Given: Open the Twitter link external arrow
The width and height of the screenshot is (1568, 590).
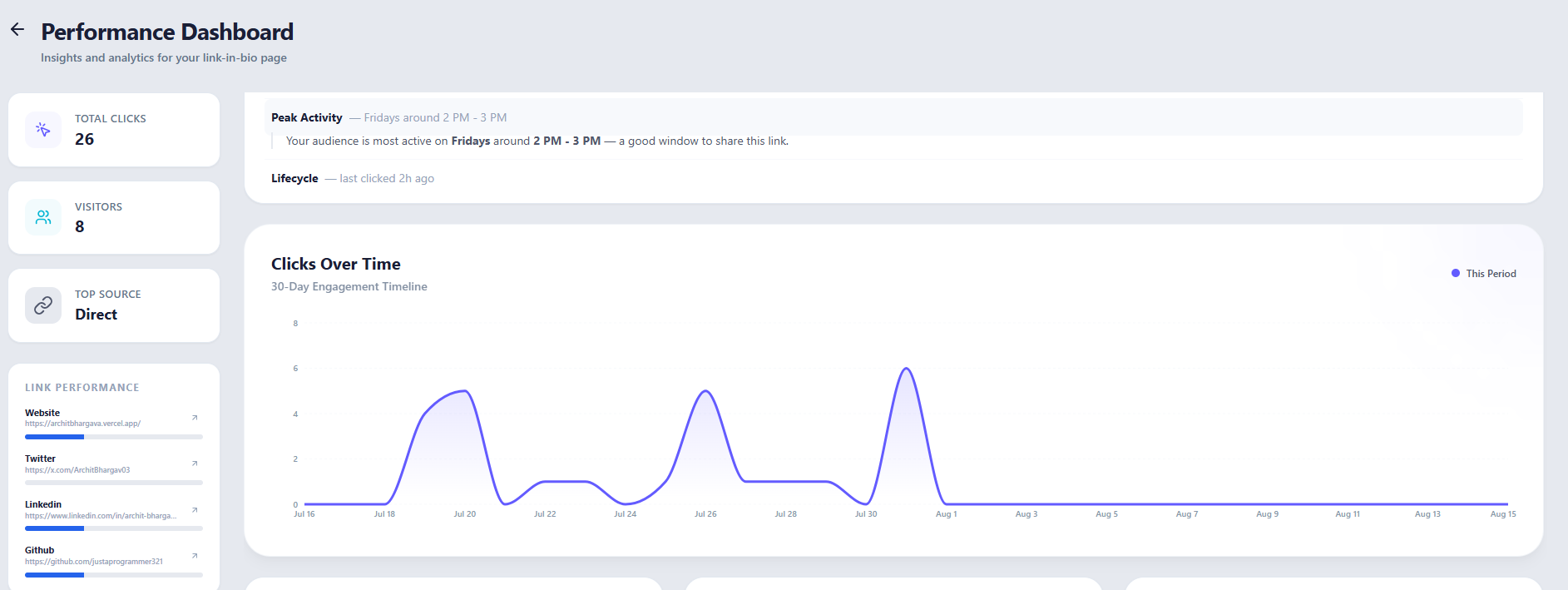Looking at the screenshot, I should pyautogui.click(x=195, y=464).
